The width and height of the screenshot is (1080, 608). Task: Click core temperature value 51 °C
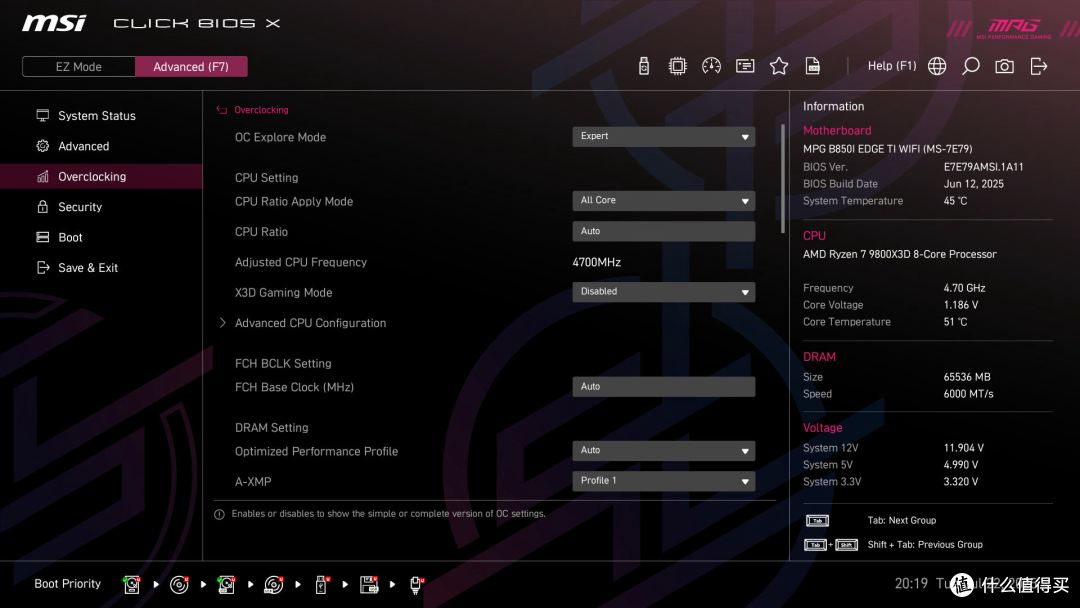coord(955,322)
